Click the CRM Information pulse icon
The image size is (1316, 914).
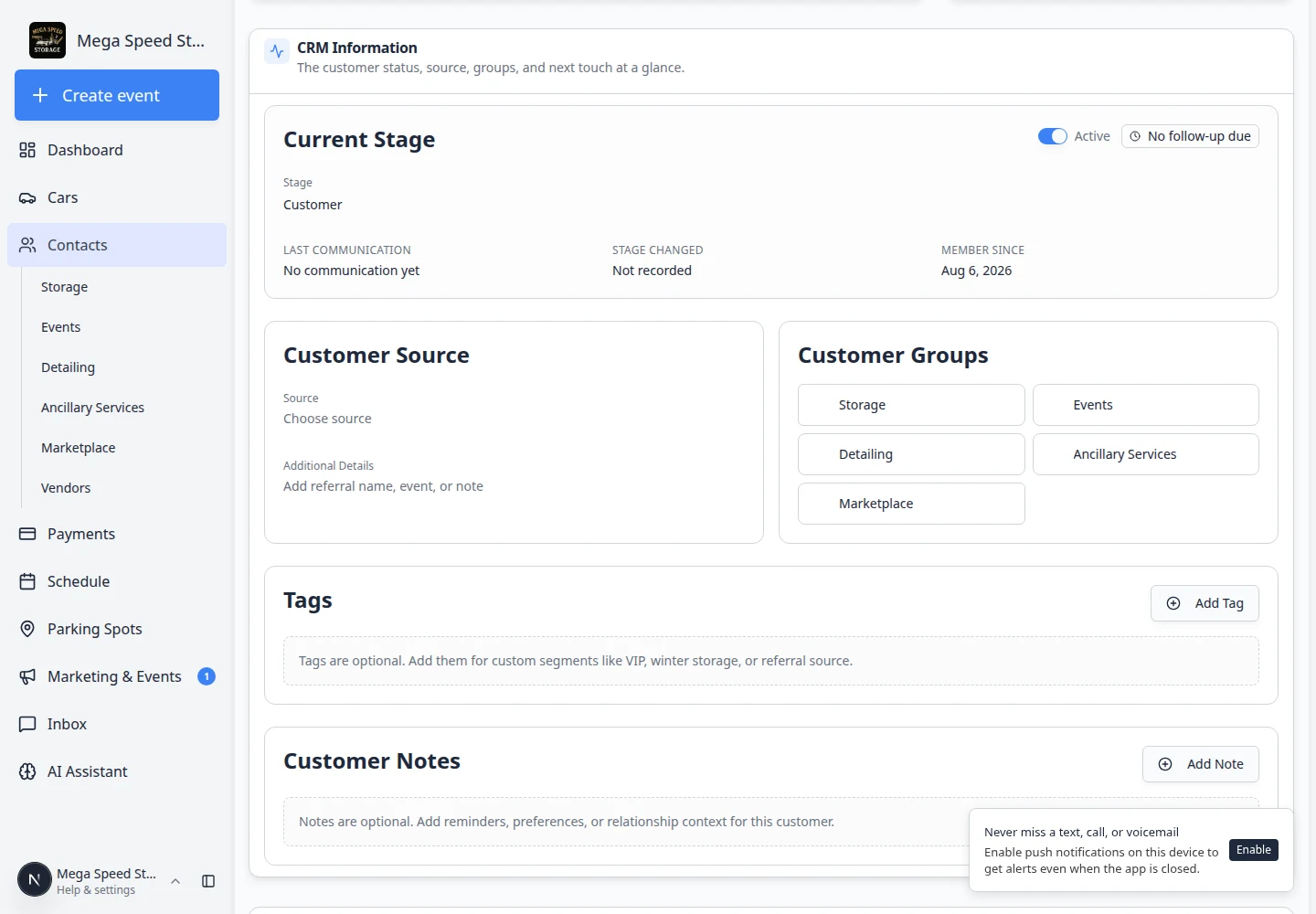[x=277, y=51]
